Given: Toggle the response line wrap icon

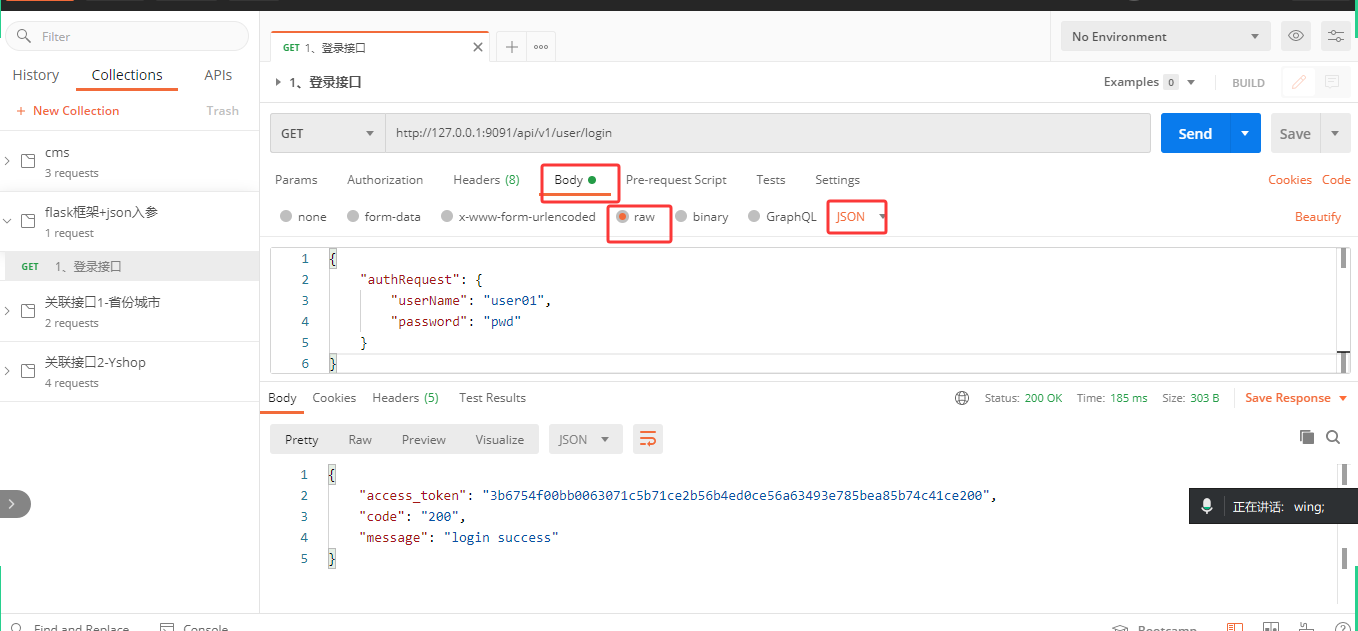Looking at the screenshot, I should pyautogui.click(x=648, y=439).
